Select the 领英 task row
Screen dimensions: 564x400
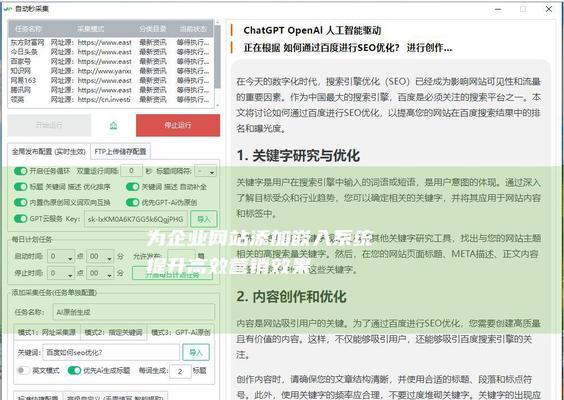click(x=111, y=99)
